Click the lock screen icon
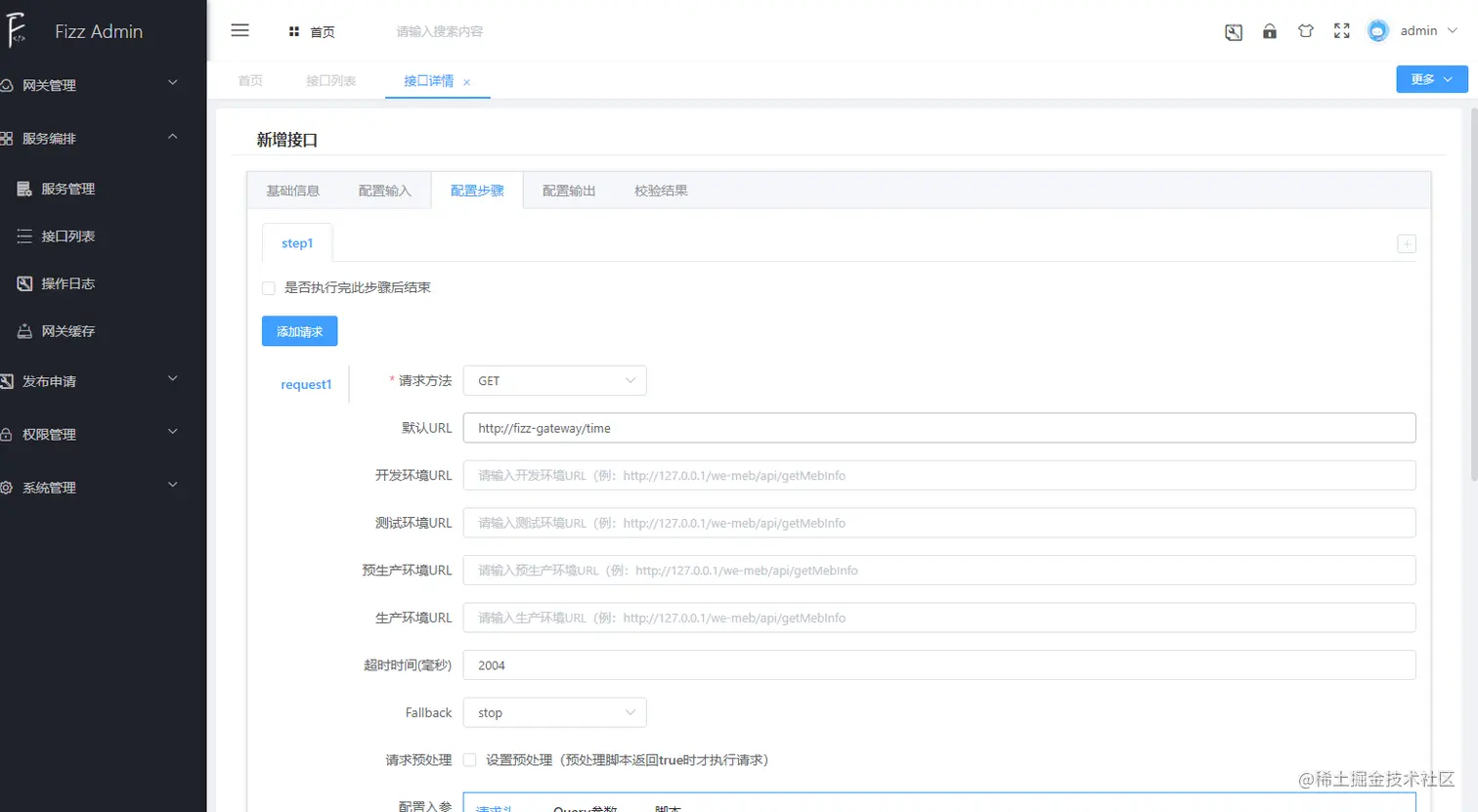Screen dimensions: 1478x812 pyautogui.click(x=1270, y=31)
